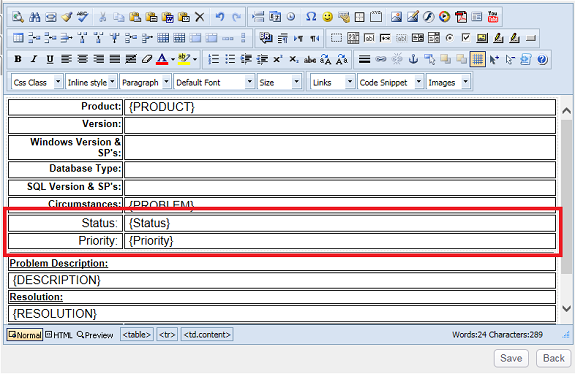Viewport: 575px width, 374px height.
Task: Insert Flash content icon
Action: tap(428, 17)
